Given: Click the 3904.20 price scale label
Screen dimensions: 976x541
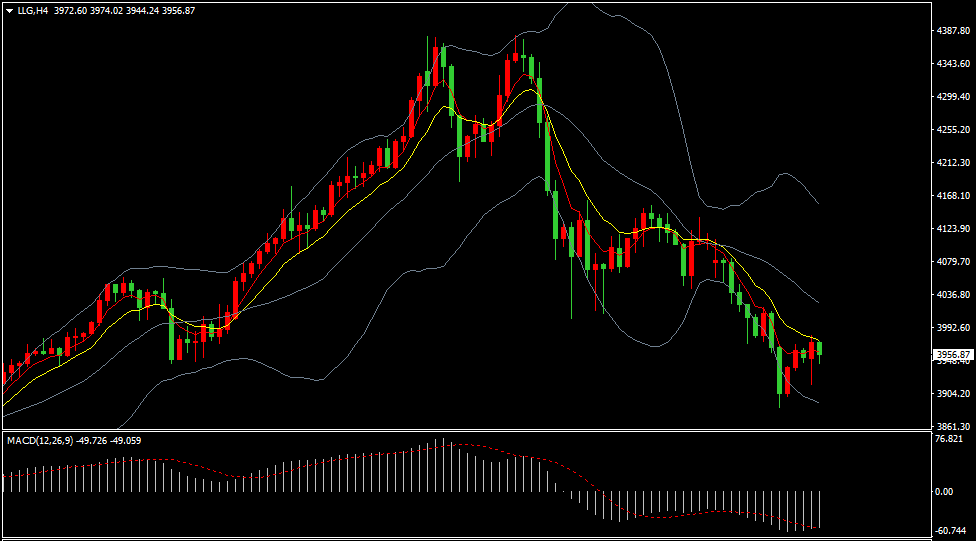Looking at the screenshot, I should click(x=952, y=394).
